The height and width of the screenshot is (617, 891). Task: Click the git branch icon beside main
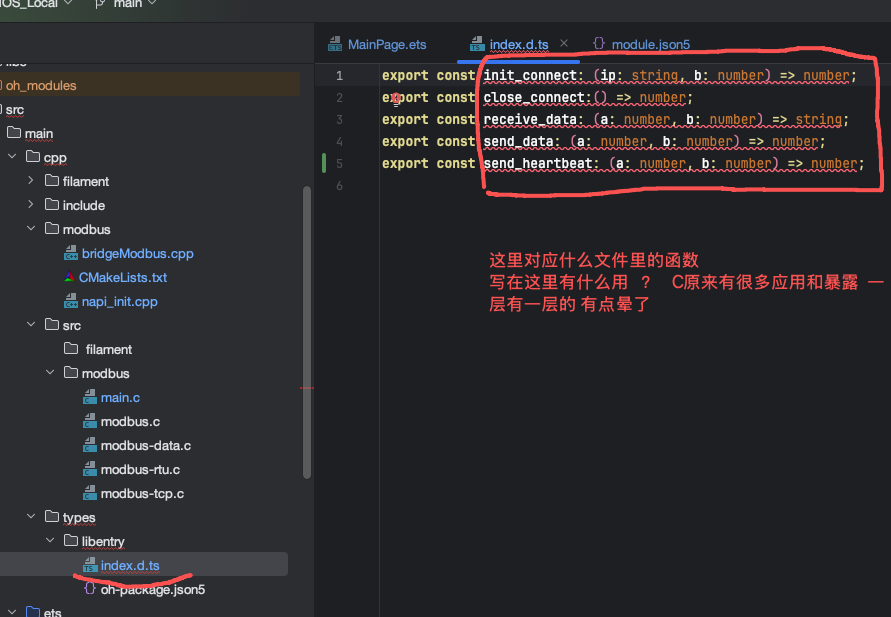click(101, 5)
